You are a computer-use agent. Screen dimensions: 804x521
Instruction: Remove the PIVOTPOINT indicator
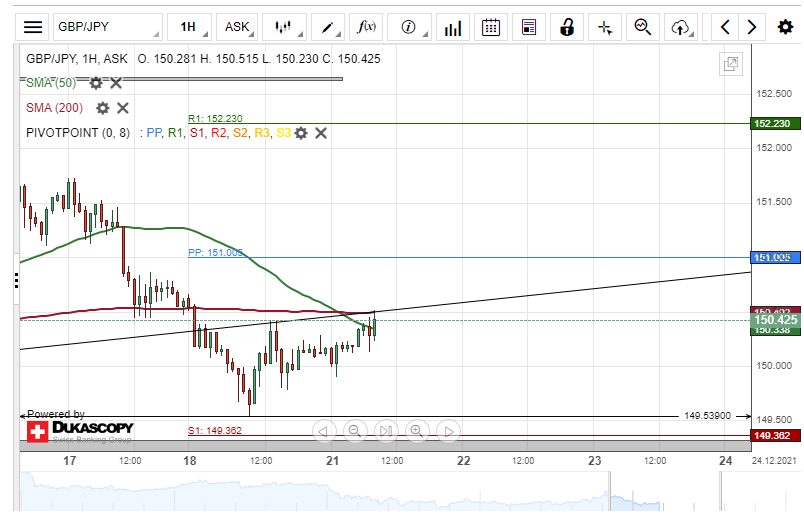[x=321, y=133]
